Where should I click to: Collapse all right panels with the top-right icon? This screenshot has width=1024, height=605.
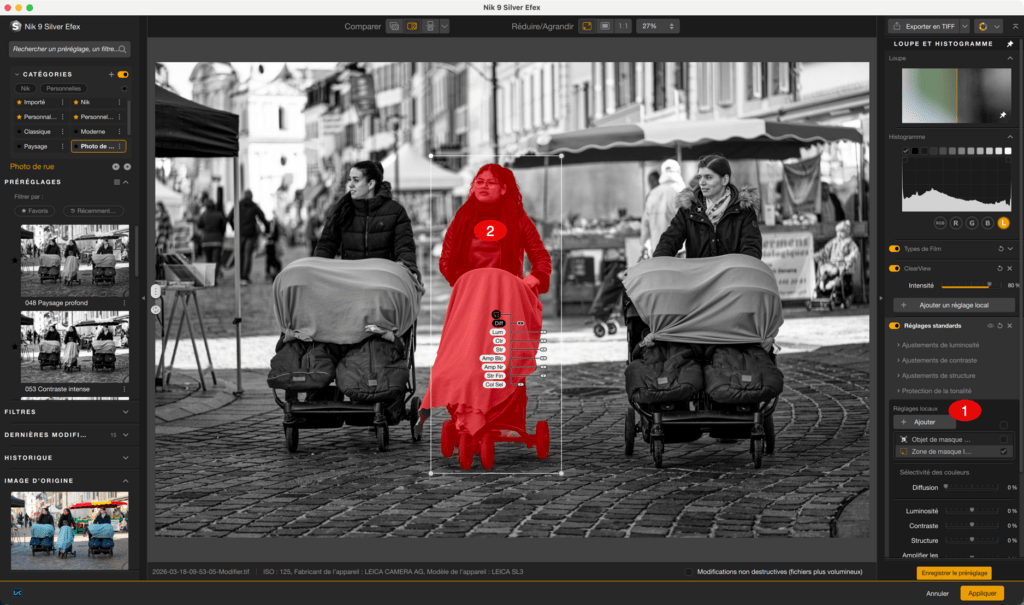click(1015, 27)
